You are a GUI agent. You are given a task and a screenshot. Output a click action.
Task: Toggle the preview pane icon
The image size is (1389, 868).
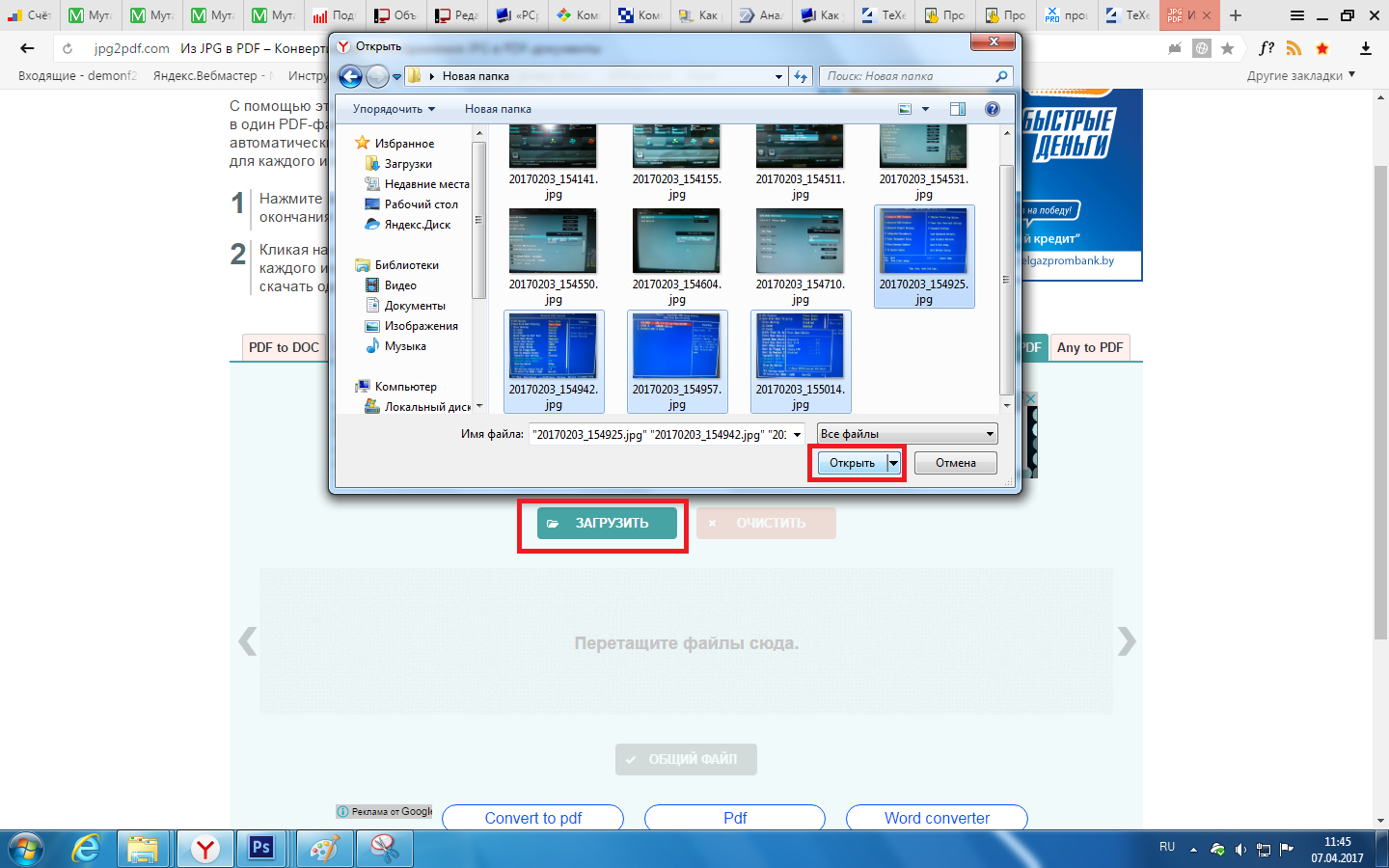coord(957,109)
